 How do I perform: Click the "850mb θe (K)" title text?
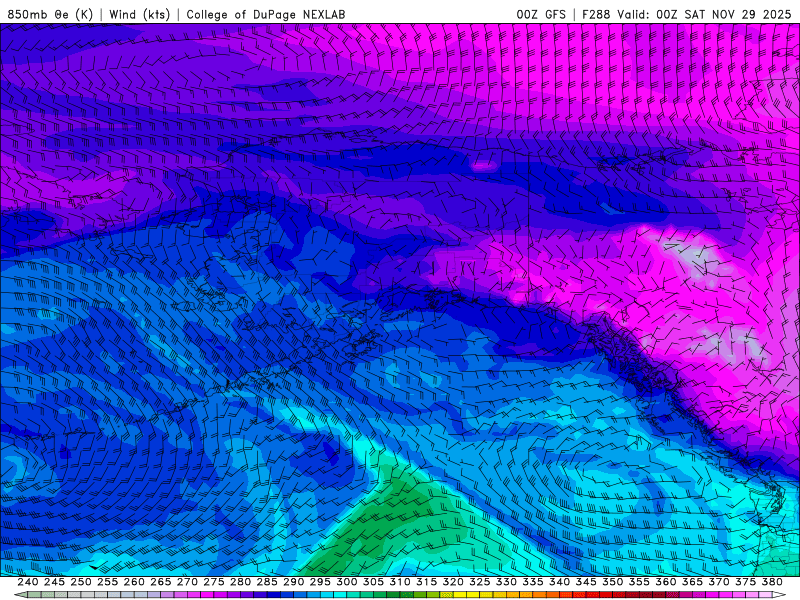[x=49, y=14]
